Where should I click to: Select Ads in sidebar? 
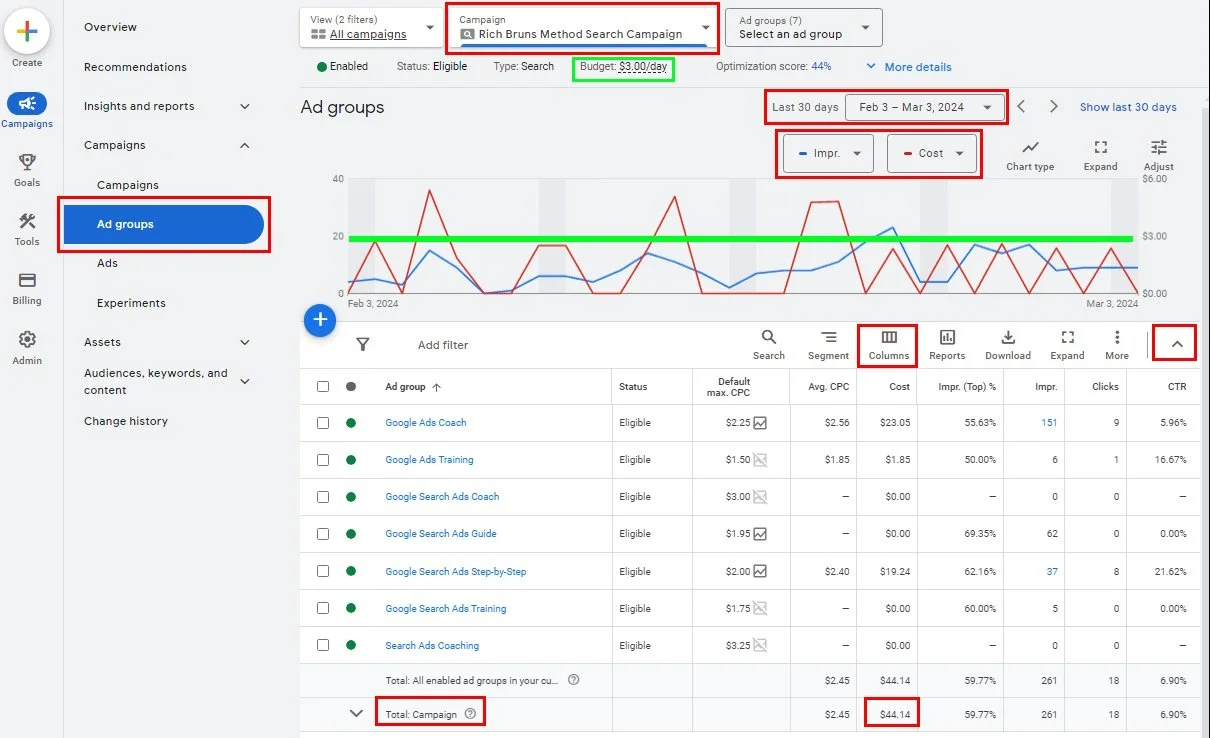(107, 263)
